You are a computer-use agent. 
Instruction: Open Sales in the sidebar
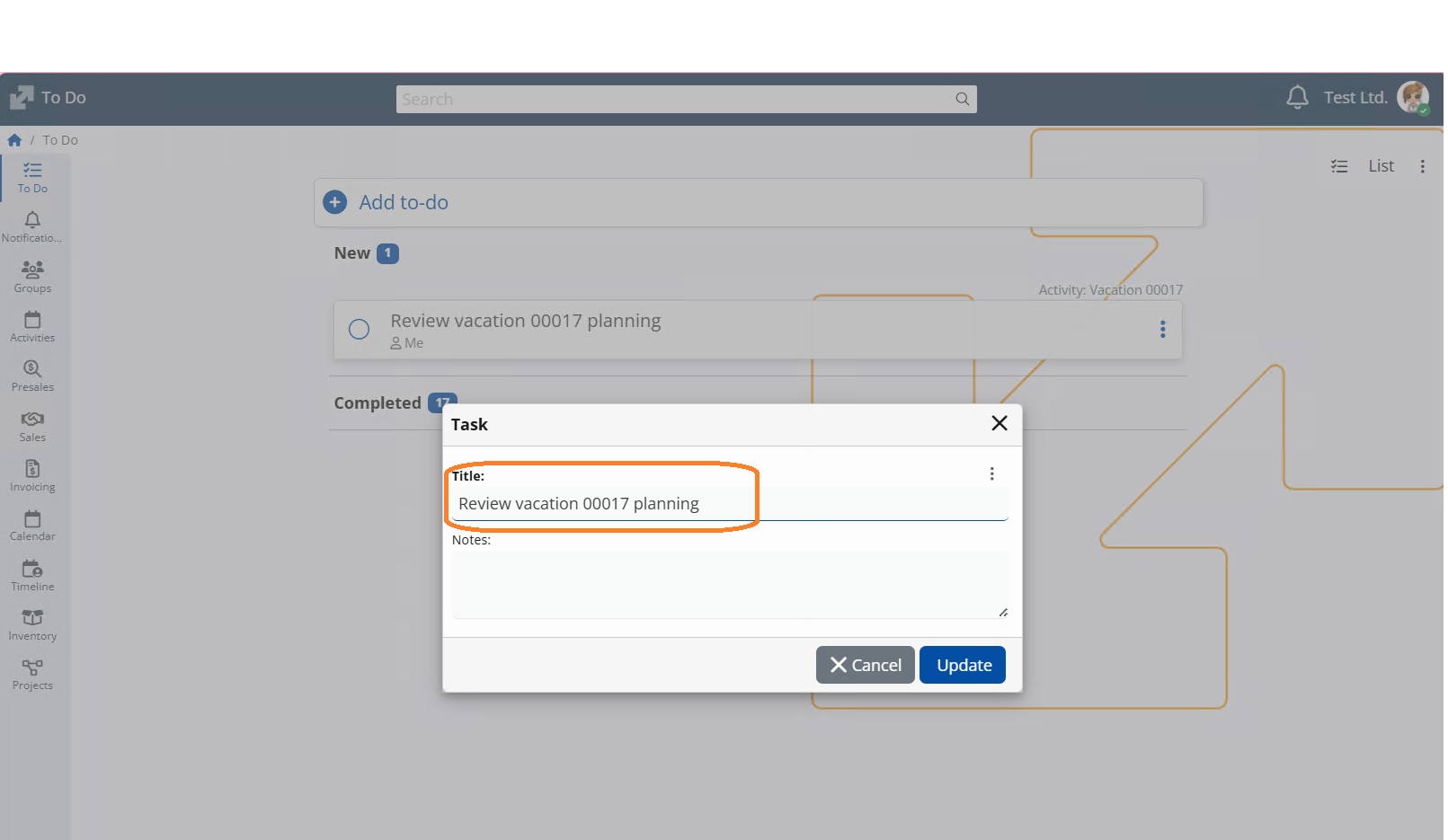[32, 427]
